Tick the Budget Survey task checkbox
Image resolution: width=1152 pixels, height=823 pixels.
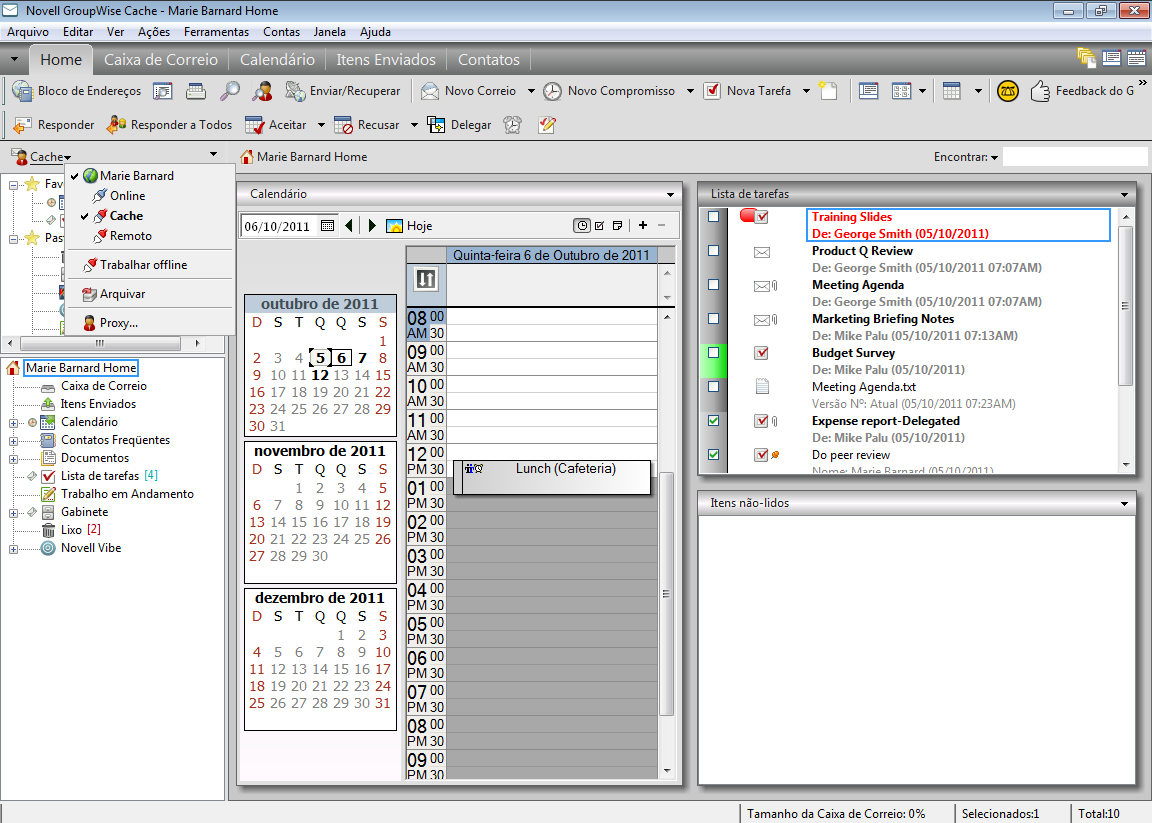713,353
